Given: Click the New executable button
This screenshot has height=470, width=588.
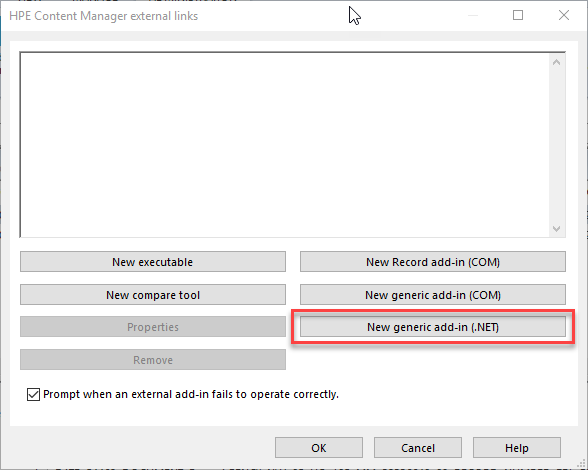Looking at the screenshot, I should coord(153,261).
